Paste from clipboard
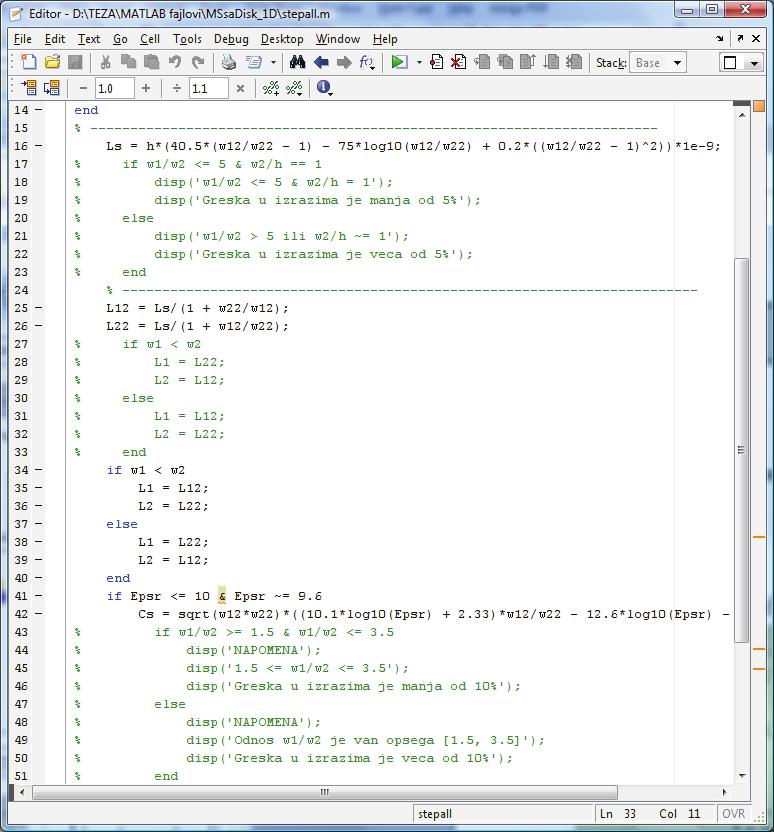774x832 pixels. point(152,62)
